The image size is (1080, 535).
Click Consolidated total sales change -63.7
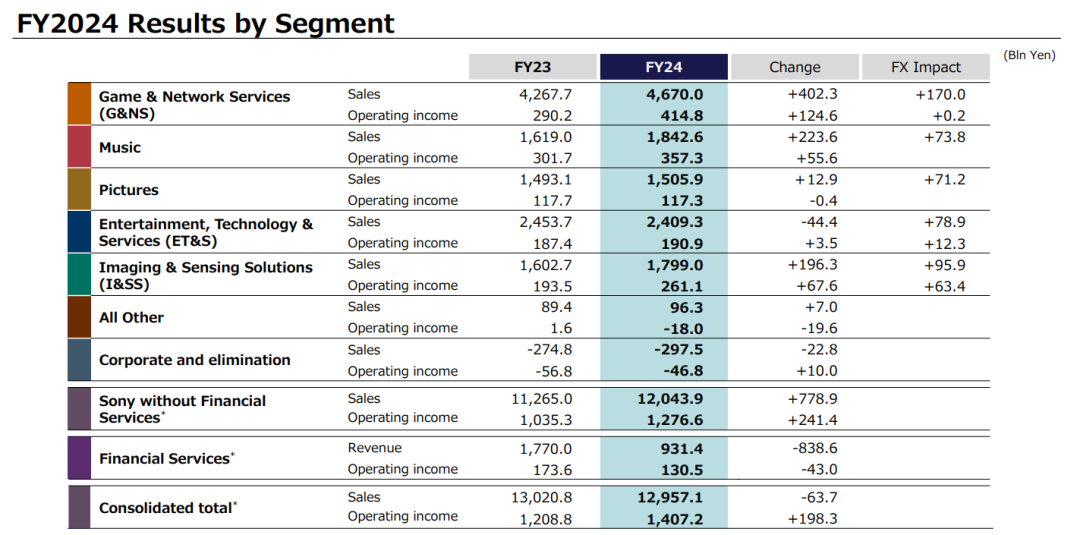(819, 498)
